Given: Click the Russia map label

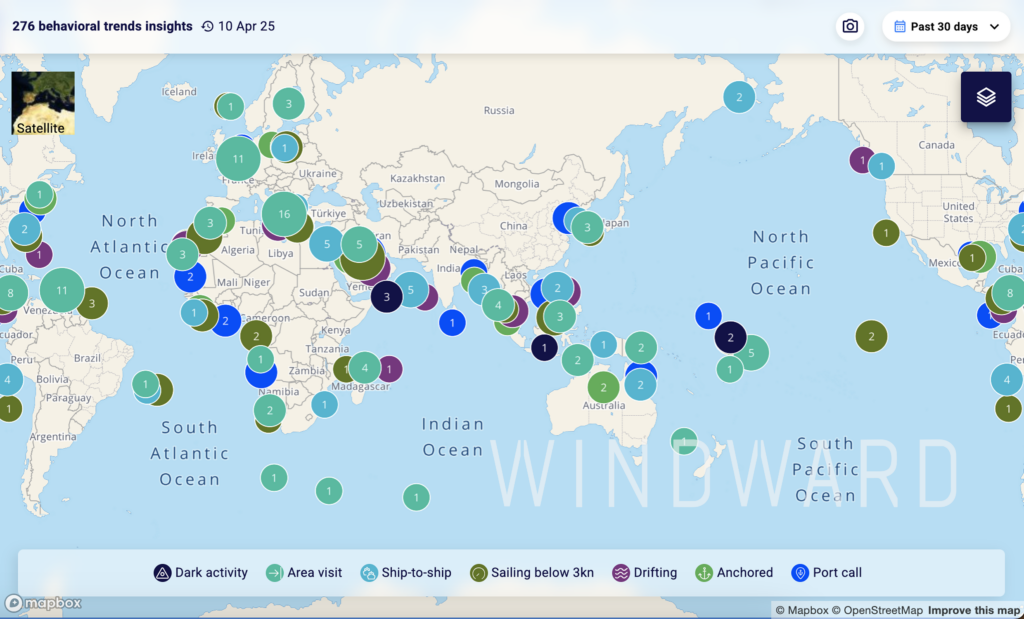Looking at the screenshot, I should point(499,110).
